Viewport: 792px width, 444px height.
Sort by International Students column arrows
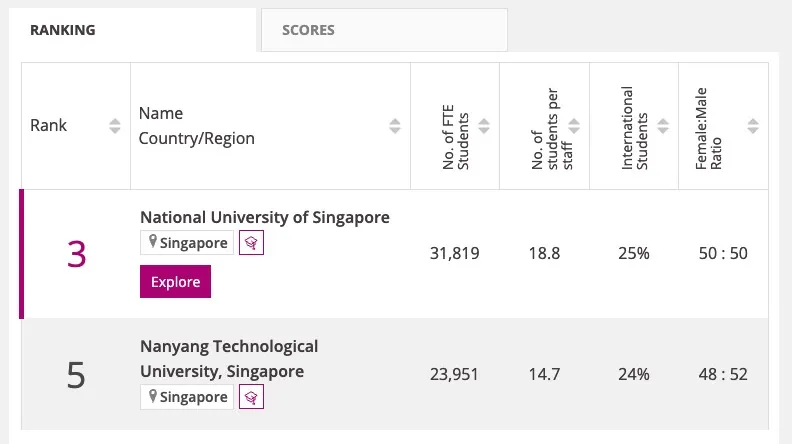click(x=662, y=126)
